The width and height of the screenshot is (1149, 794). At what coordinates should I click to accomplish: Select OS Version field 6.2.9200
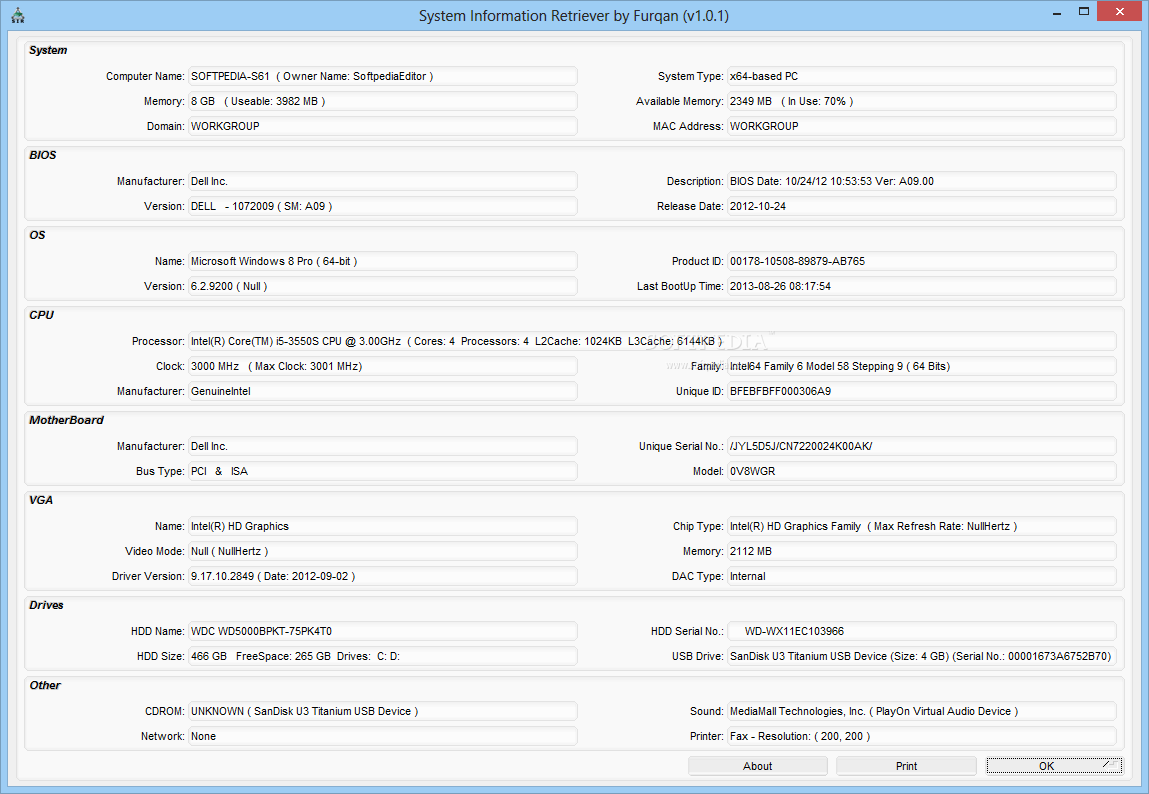tap(383, 286)
